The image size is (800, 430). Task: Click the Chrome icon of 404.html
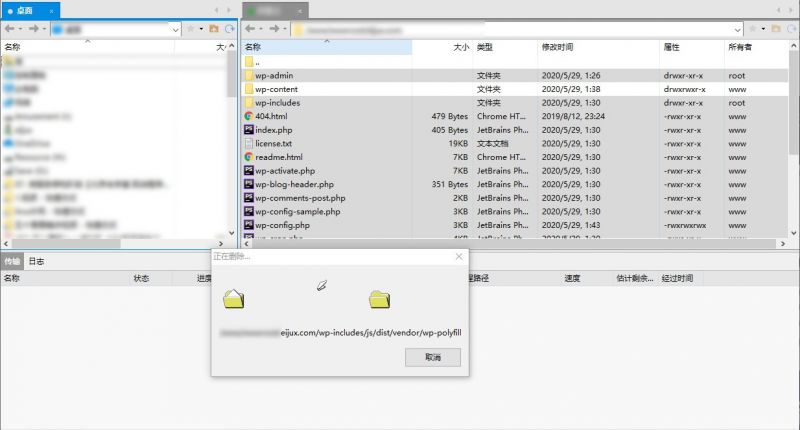point(249,116)
